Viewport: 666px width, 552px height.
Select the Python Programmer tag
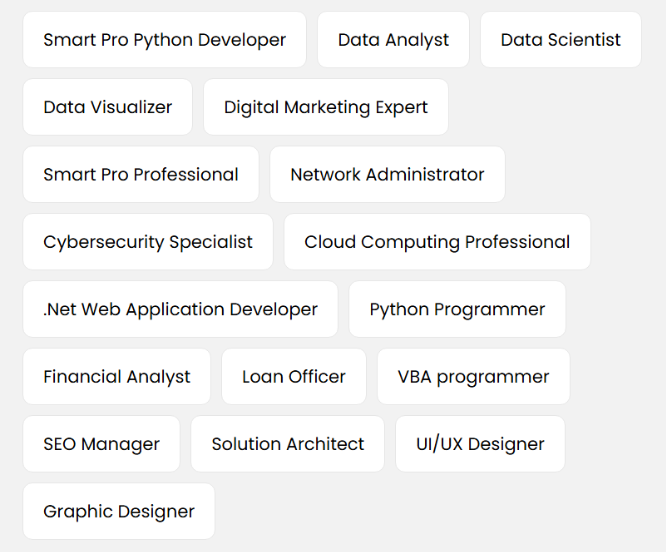pyautogui.click(x=457, y=309)
